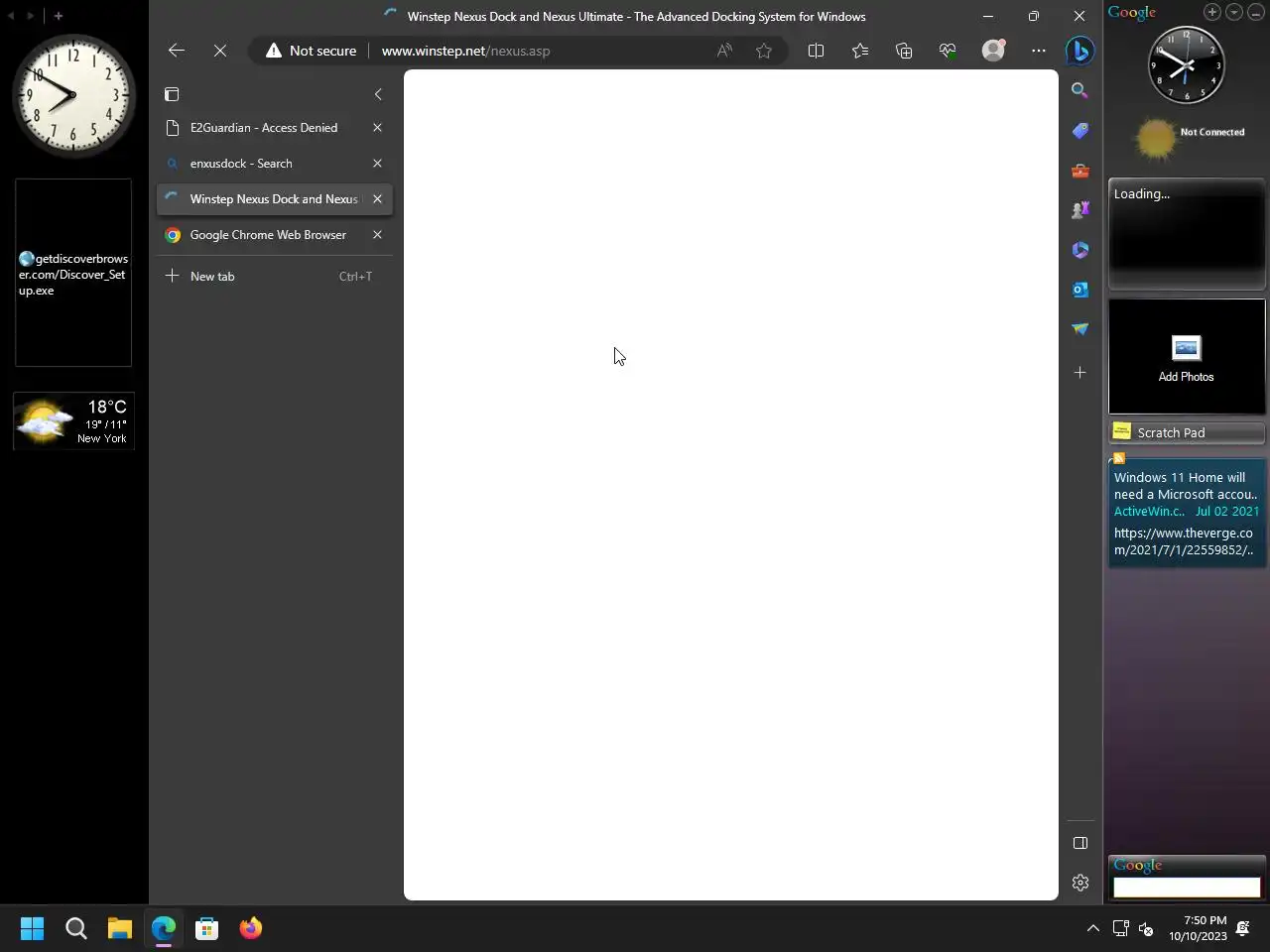Open the Collections panel
The width and height of the screenshot is (1270, 952).
(904, 51)
